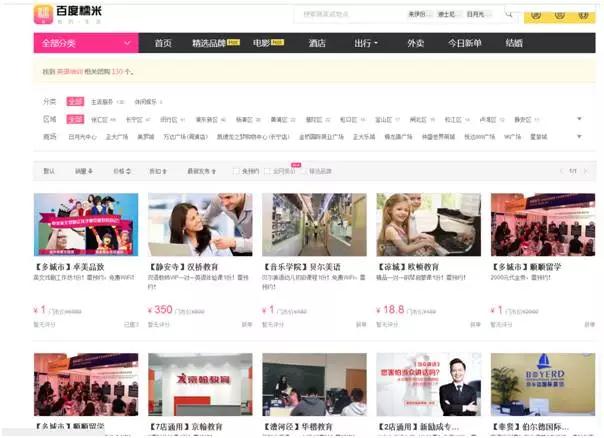
Task: Click the 【多城市】卓美品致 title
Action: pos(69,267)
